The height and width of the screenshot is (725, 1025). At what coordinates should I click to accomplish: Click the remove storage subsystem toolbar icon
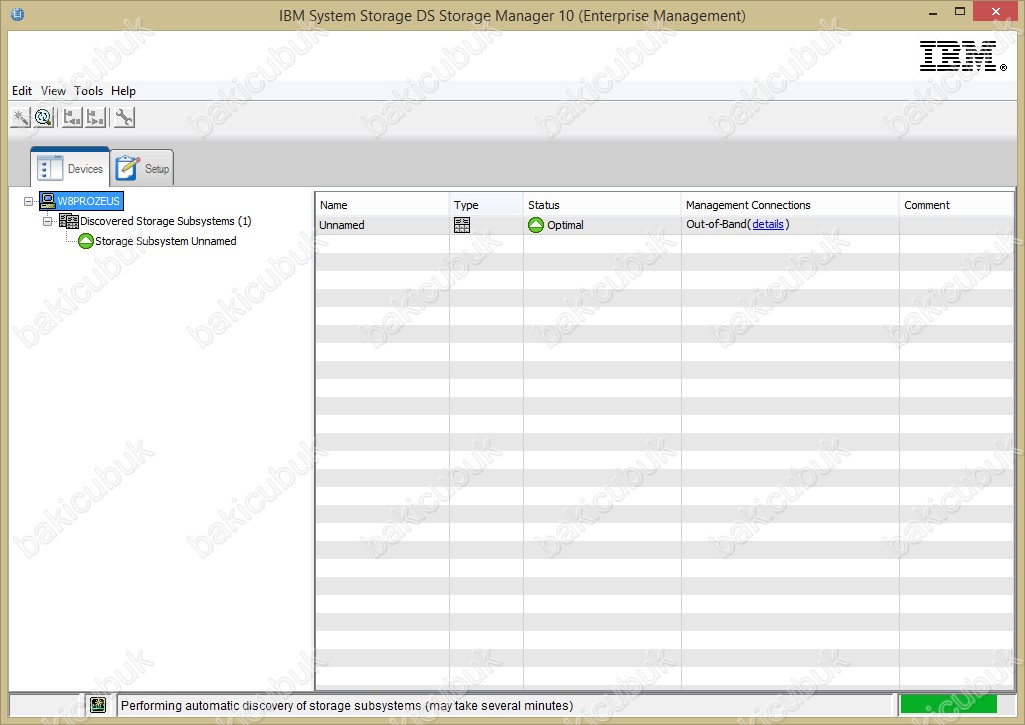[96, 118]
